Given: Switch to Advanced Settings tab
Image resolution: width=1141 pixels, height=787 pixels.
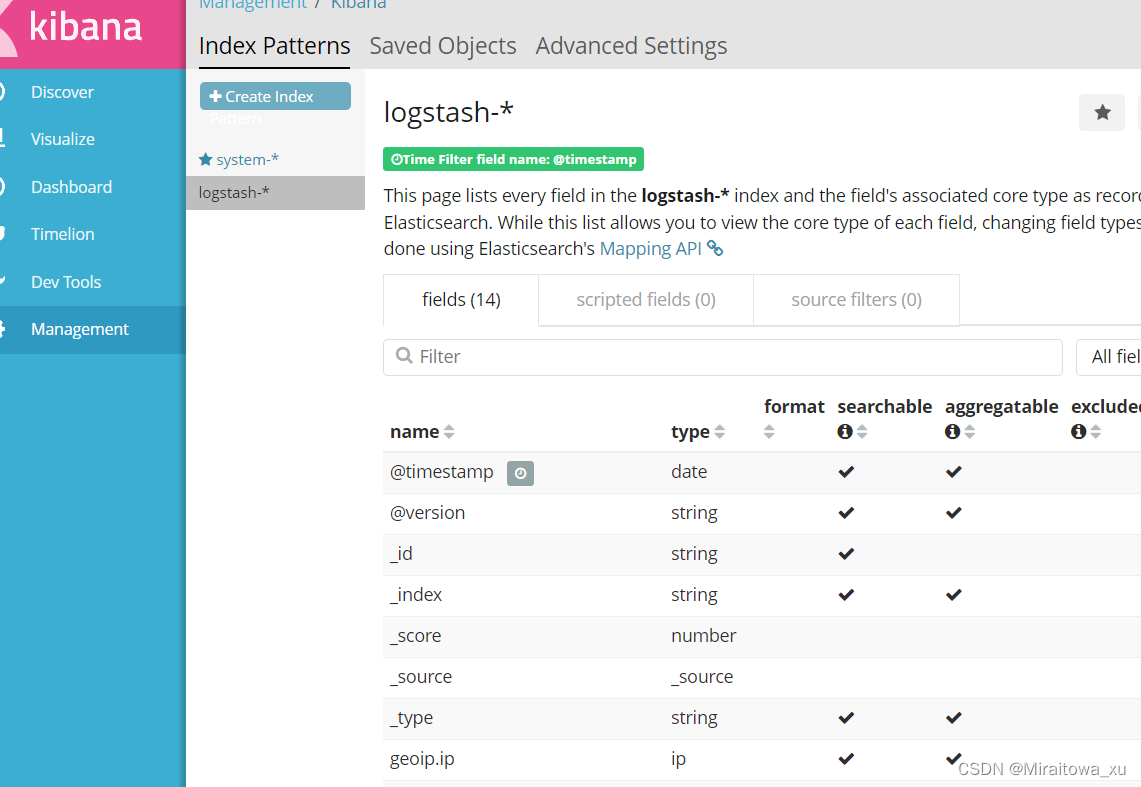Looking at the screenshot, I should [631, 46].
